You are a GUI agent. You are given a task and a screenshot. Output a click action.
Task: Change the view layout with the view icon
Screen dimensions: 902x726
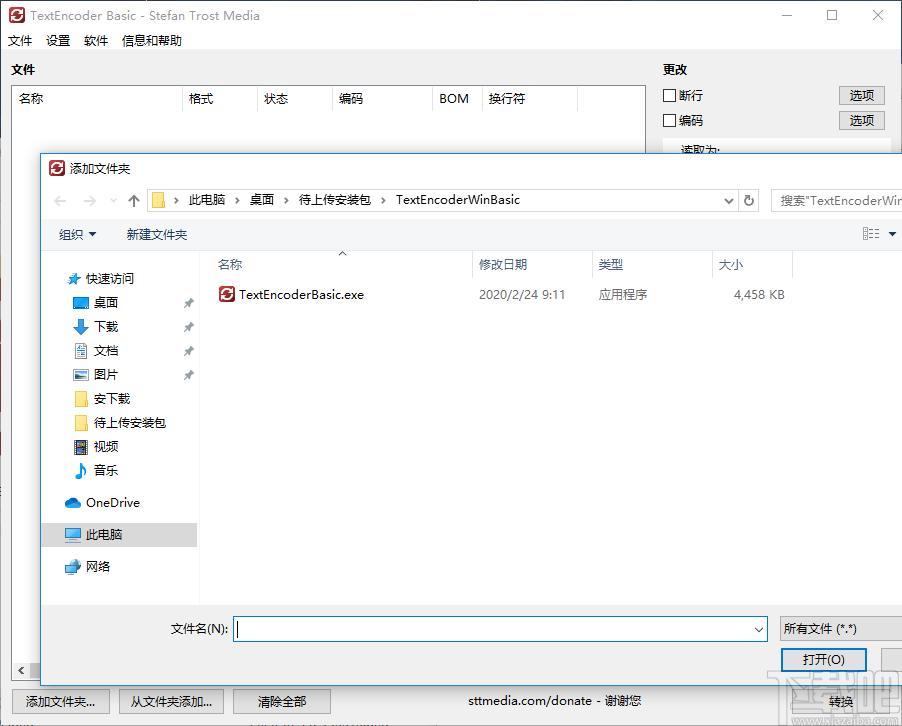coord(871,234)
